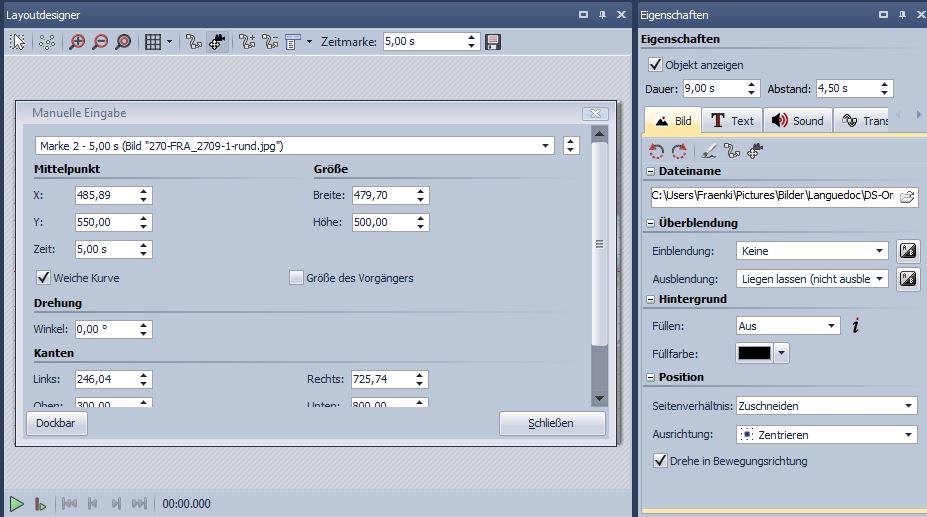Toggle the Objekt anzeigen checkbox
Screen dimensions: 927x517
click(656, 65)
